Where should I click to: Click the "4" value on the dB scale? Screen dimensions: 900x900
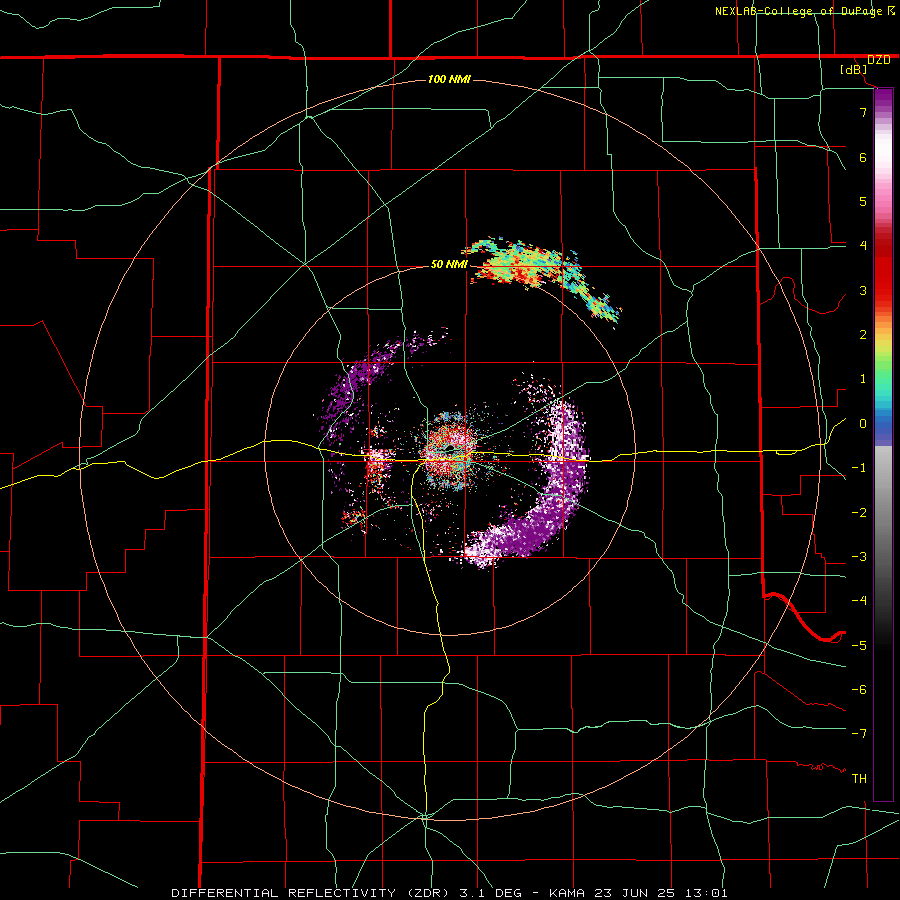coord(863,246)
